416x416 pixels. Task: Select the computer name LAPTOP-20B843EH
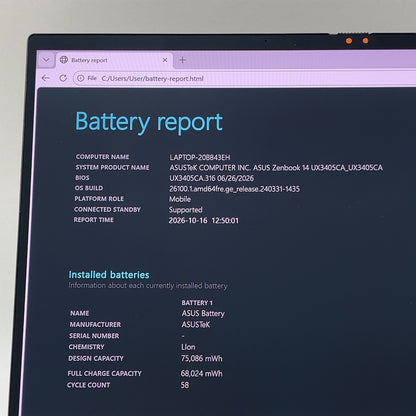200,157
